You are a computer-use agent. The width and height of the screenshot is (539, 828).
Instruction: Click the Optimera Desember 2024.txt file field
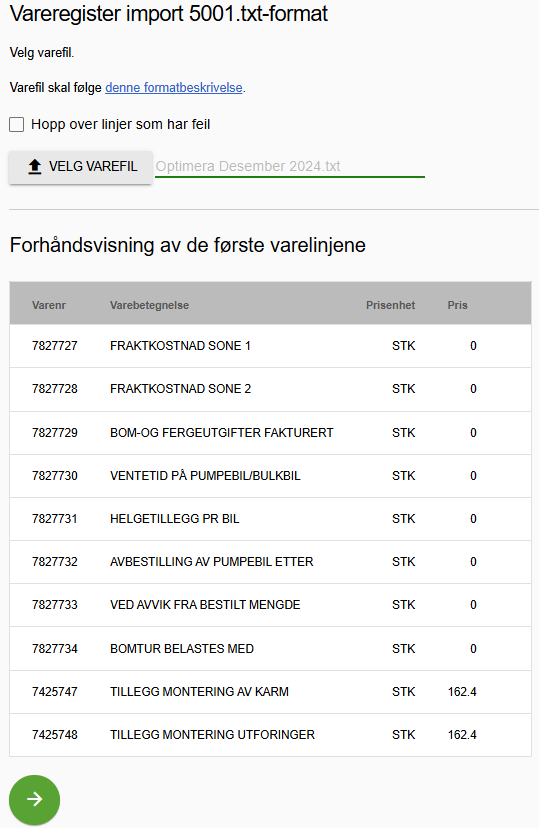click(290, 166)
